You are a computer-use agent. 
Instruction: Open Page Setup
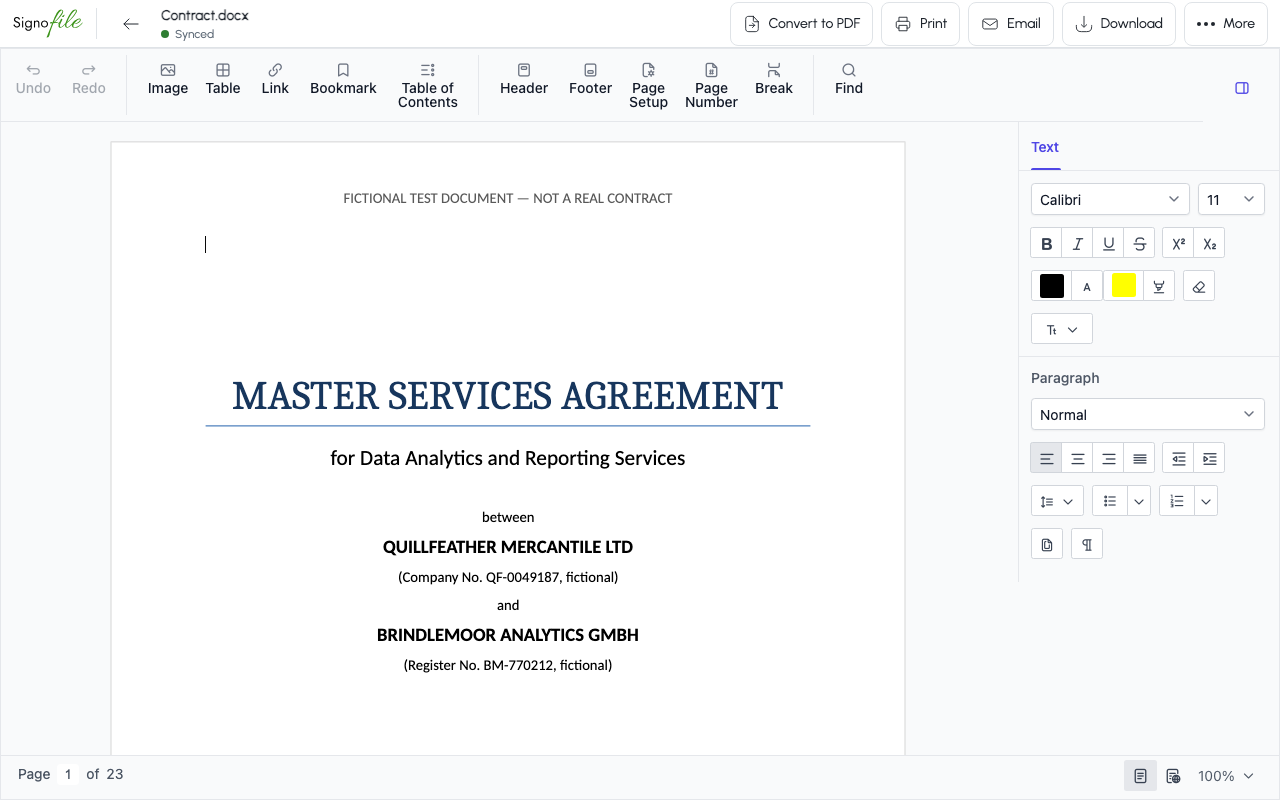(648, 85)
